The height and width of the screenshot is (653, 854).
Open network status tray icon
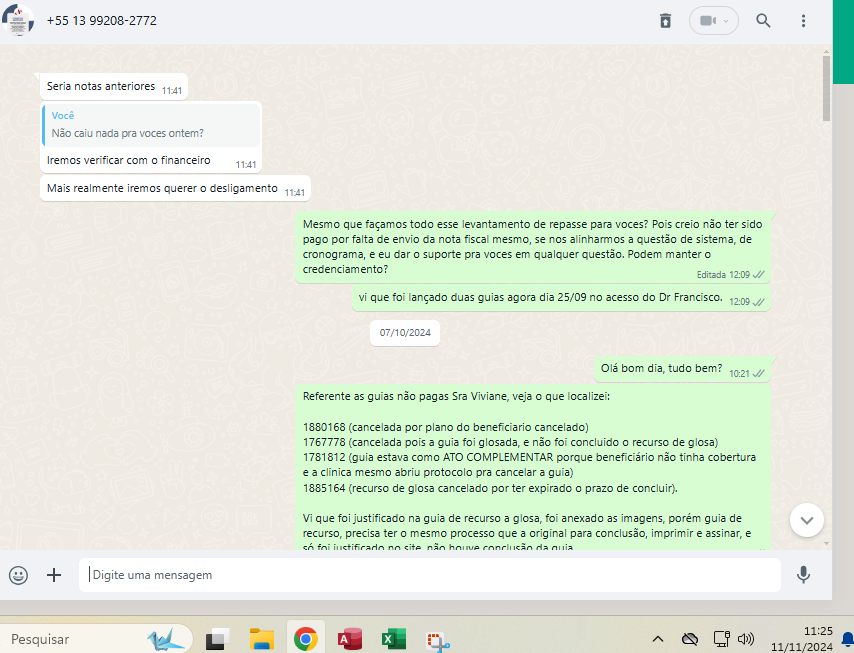721,639
